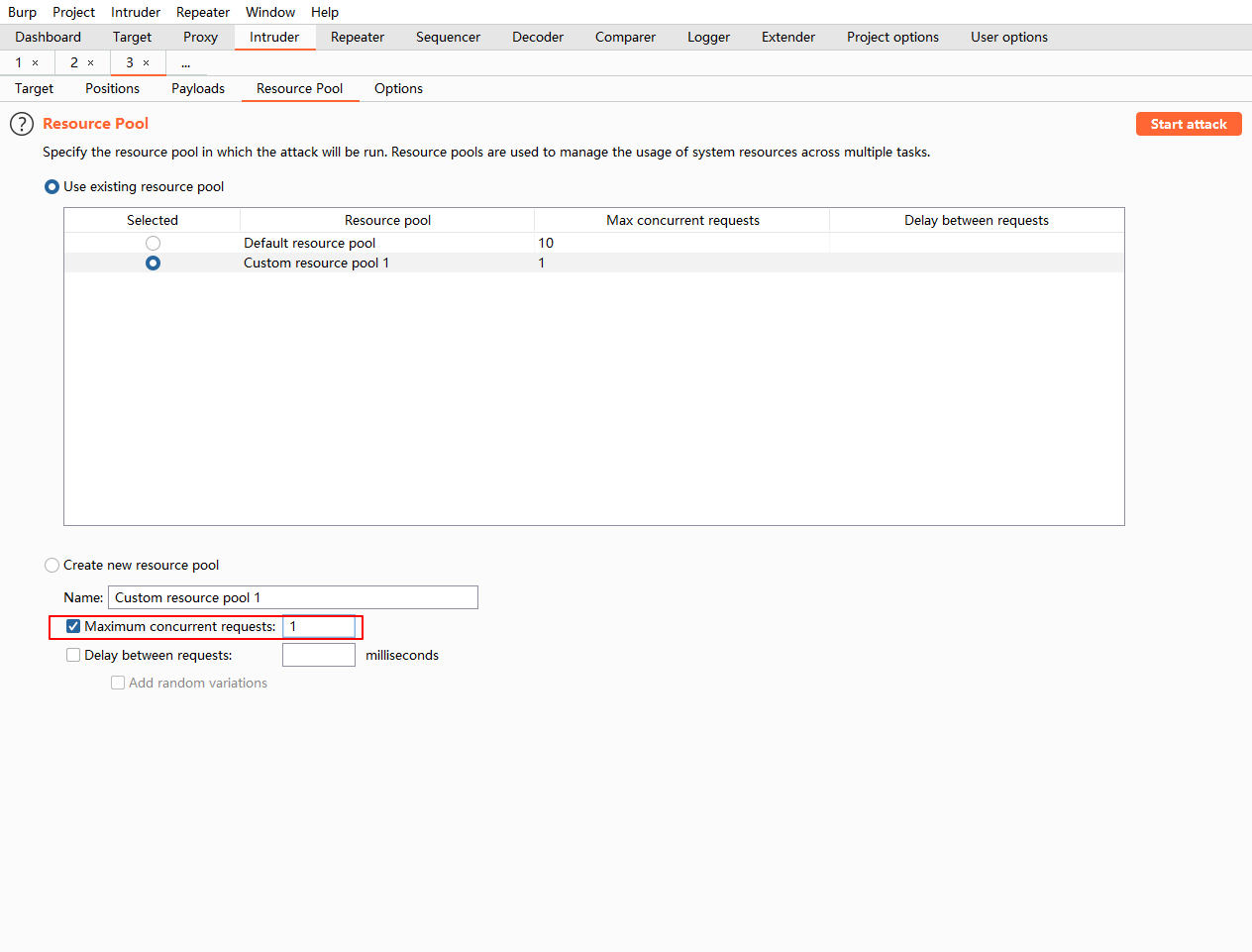Click Custom resource pool 1 max requests cell

point(682,263)
